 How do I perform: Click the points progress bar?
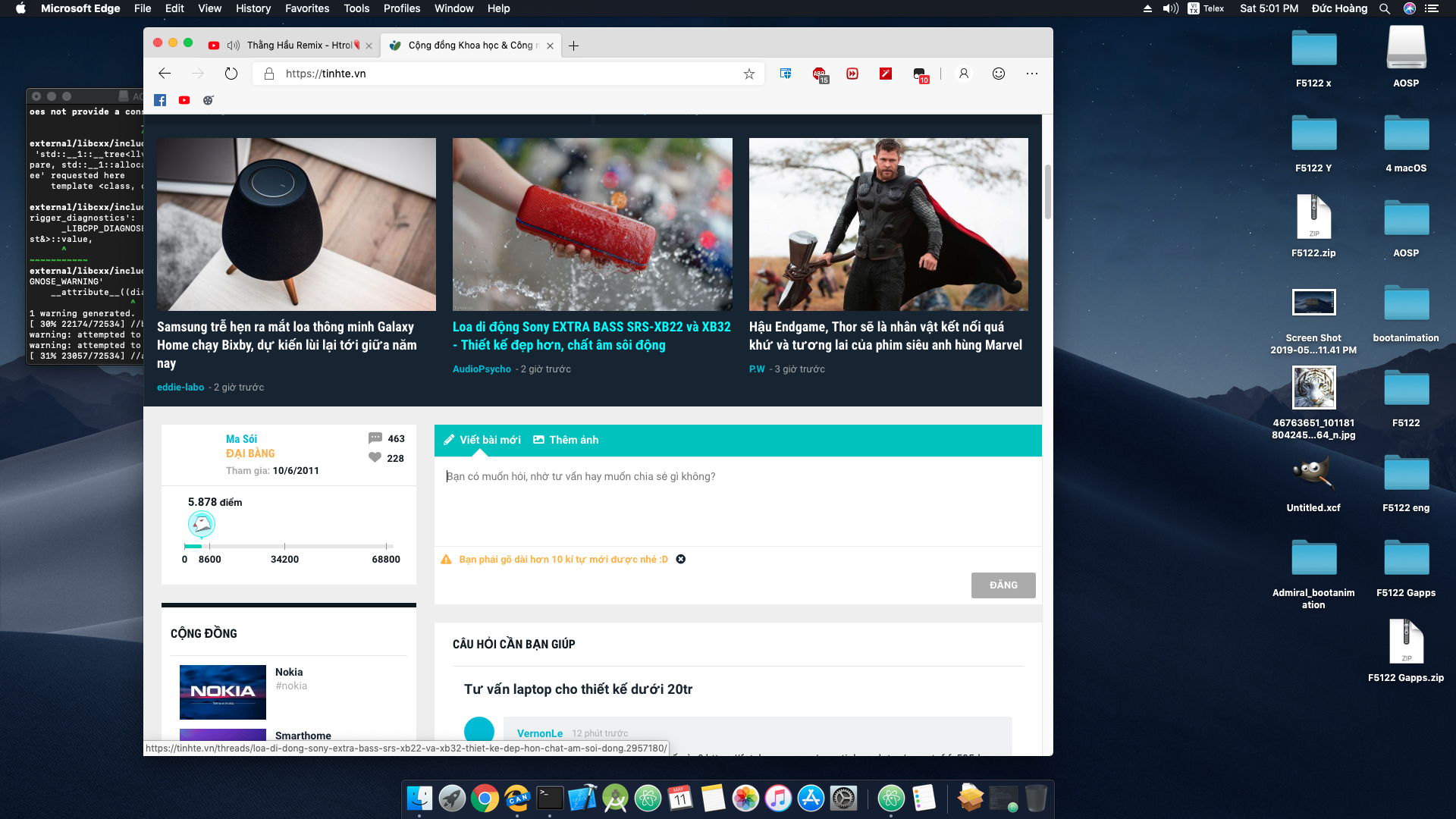pyautogui.click(x=288, y=546)
